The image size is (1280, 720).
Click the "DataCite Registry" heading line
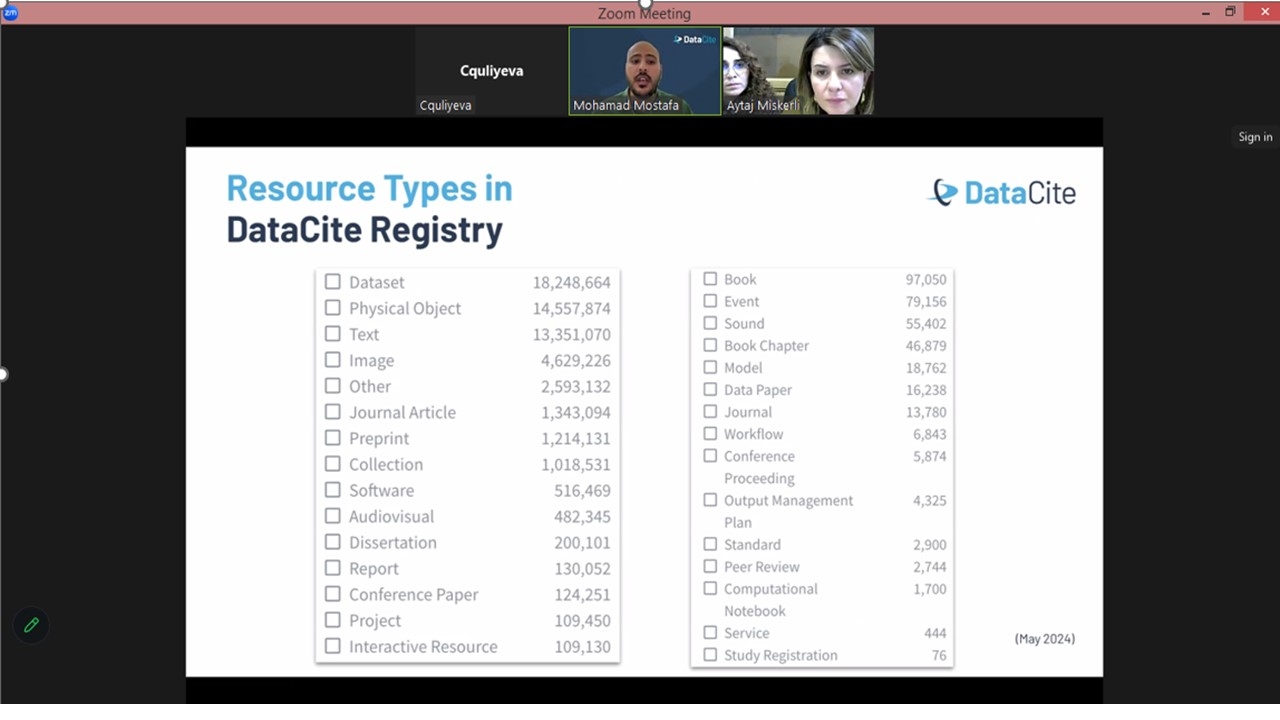point(365,230)
